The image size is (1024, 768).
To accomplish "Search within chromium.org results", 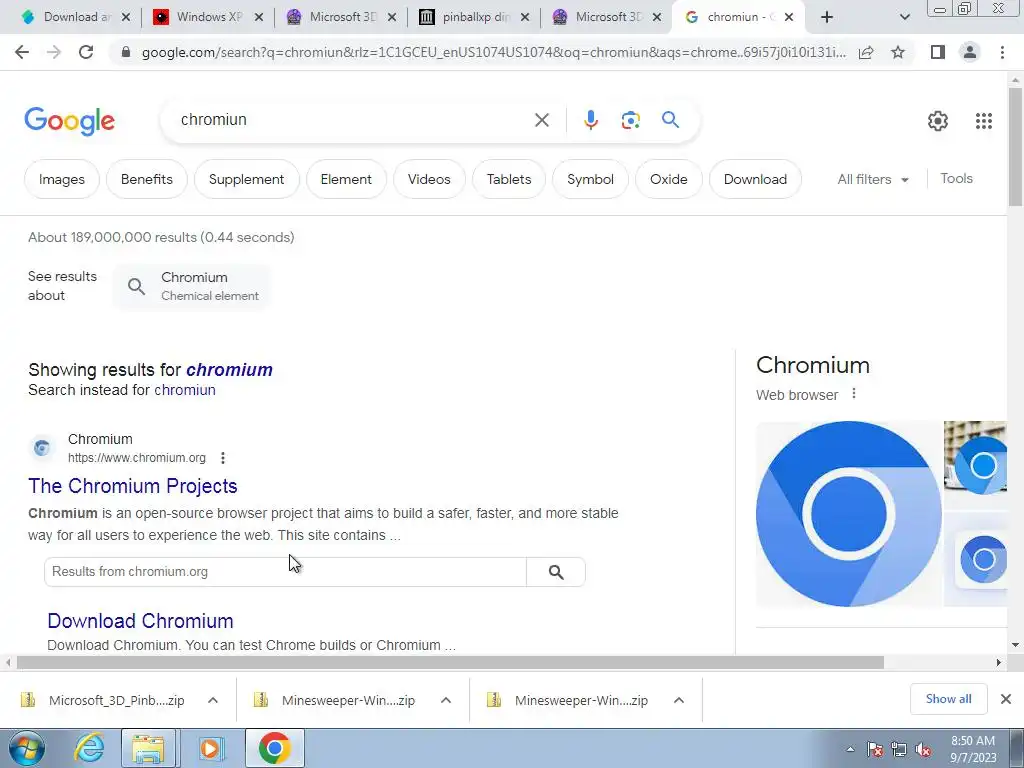I will [556, 572].
